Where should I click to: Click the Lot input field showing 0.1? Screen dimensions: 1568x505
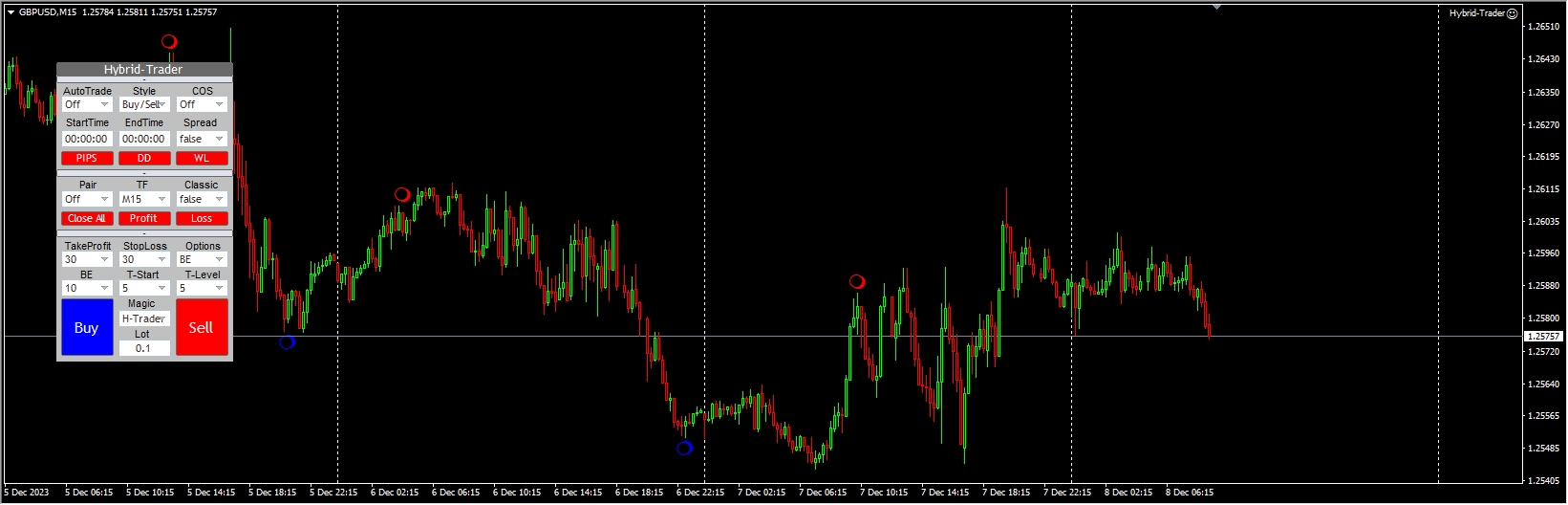point(144,348)
